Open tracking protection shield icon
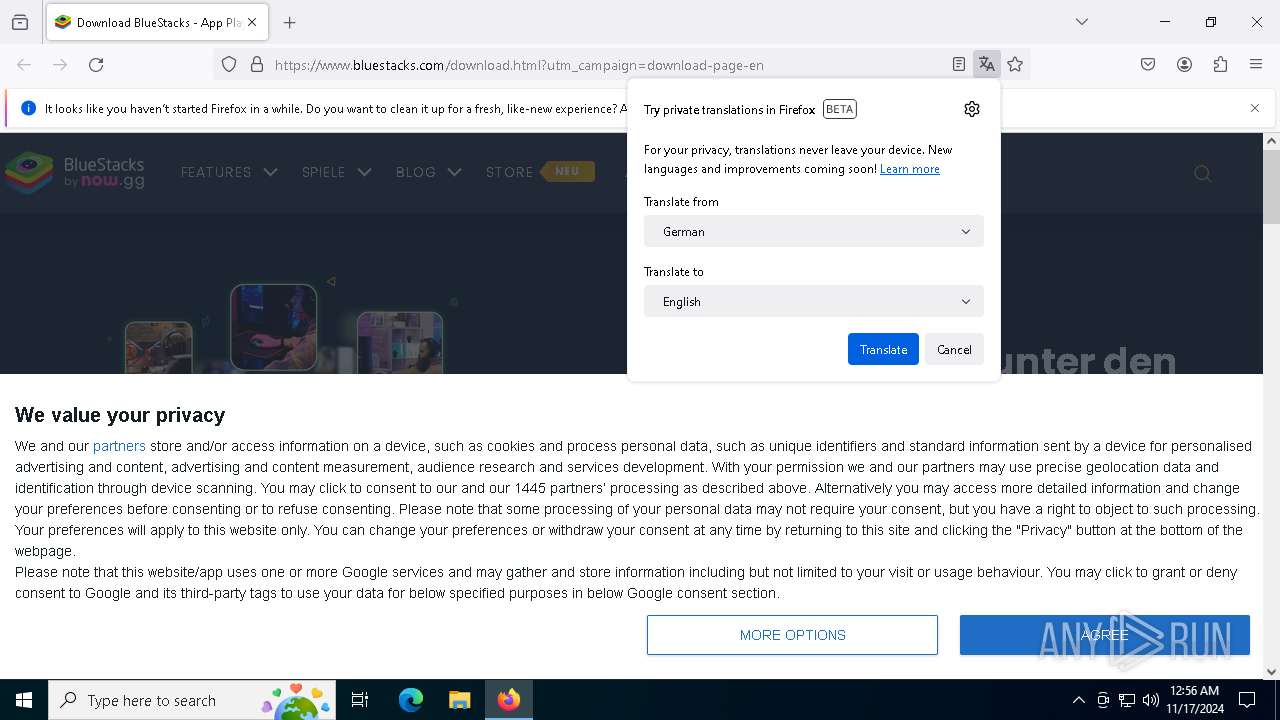1280x720 pixels. tap(229, 65)
